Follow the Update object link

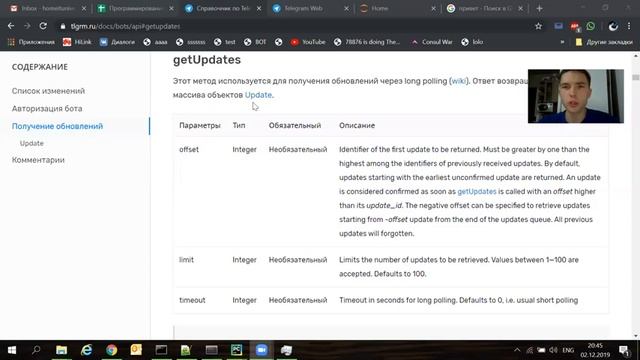tap(258, 95)
